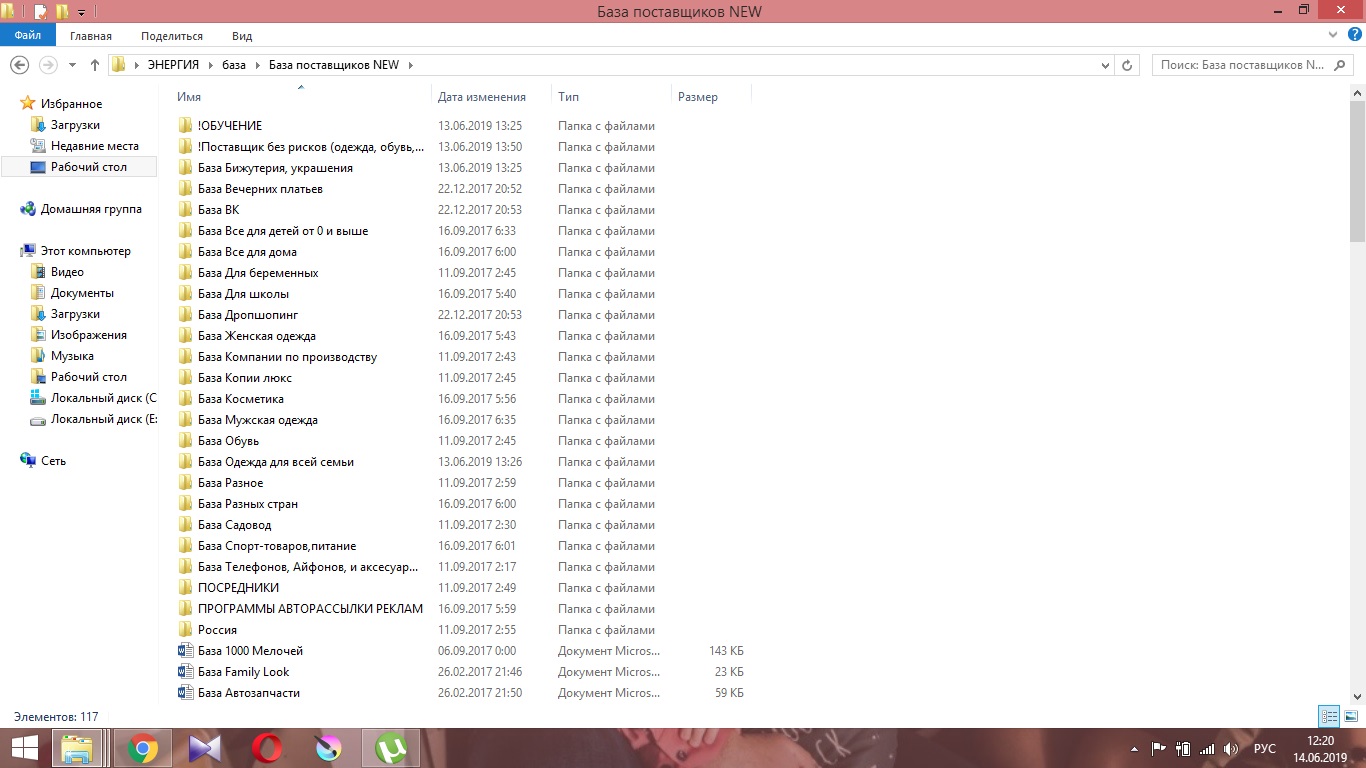
Task: Switch to the Вид ribbon tab
Action: [242, 36]
